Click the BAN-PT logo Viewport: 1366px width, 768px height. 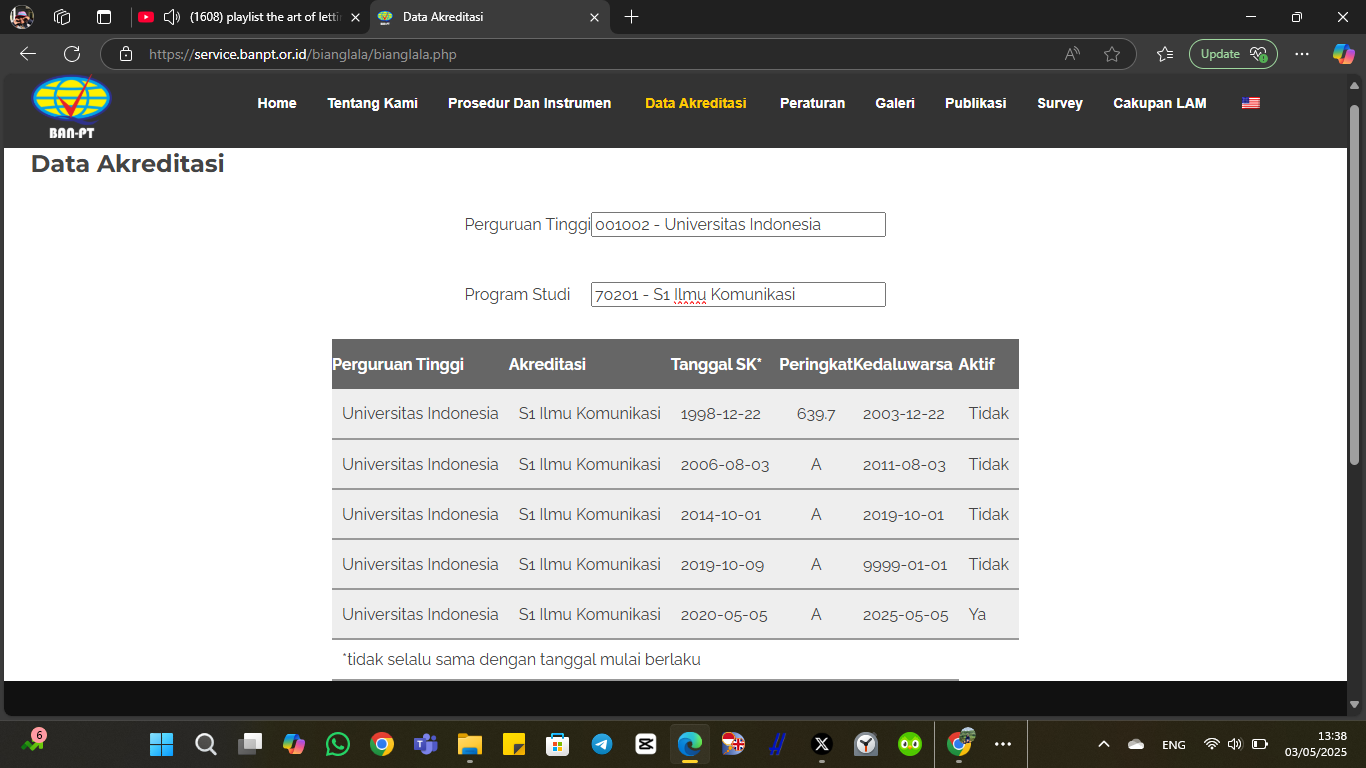pos(72,106)
